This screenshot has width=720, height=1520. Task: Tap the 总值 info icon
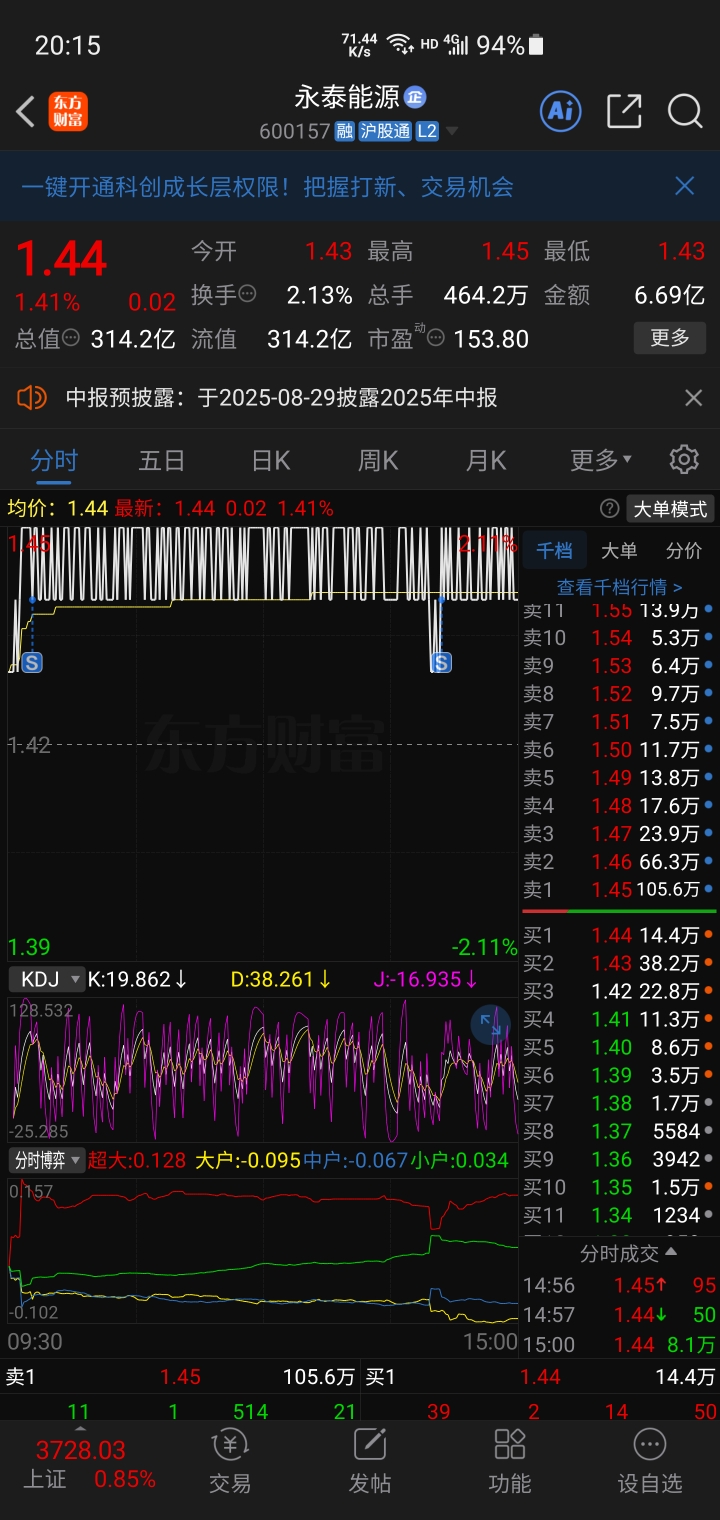(71, 339)
